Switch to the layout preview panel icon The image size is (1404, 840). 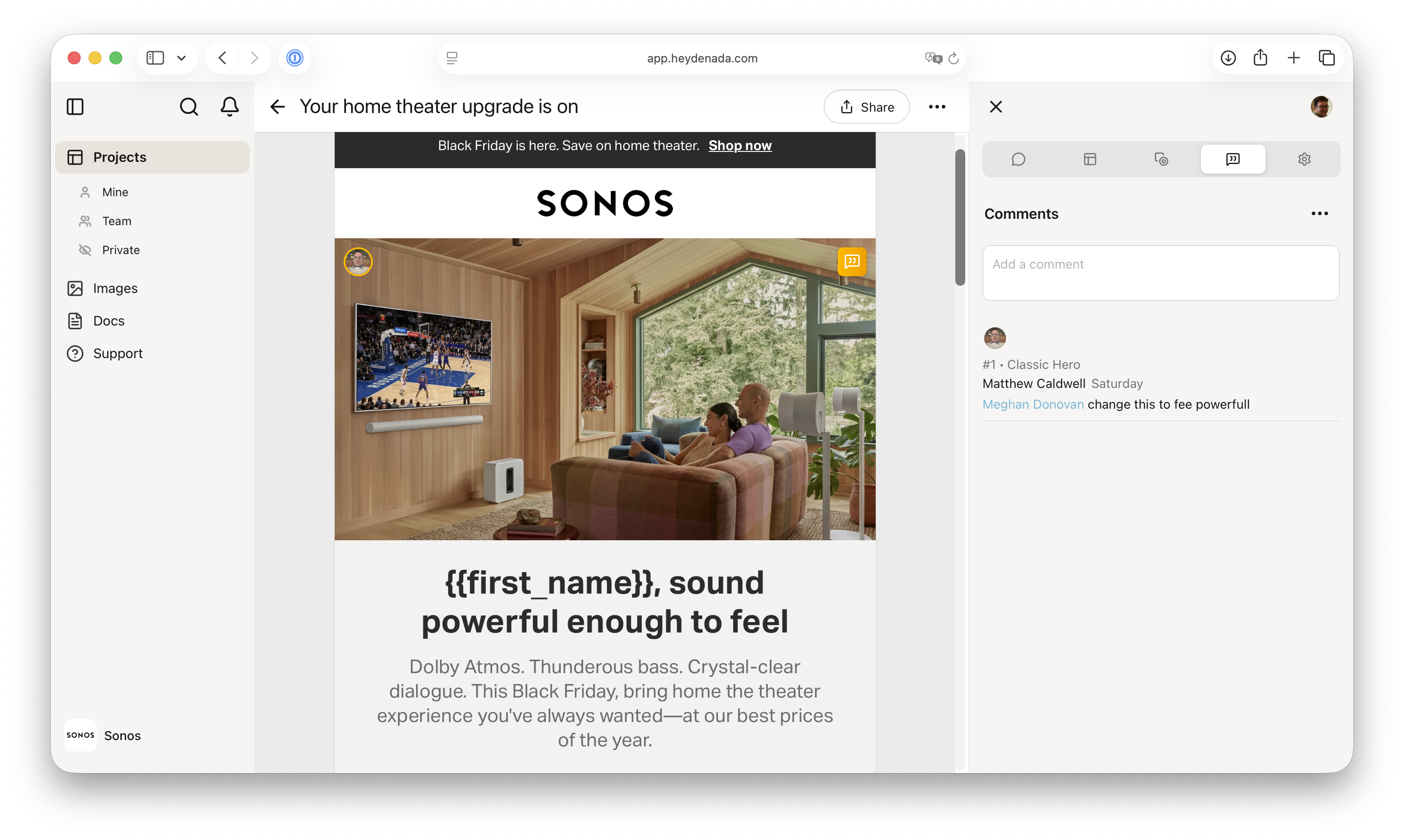pyautogui.click(x=1090, y=159)
